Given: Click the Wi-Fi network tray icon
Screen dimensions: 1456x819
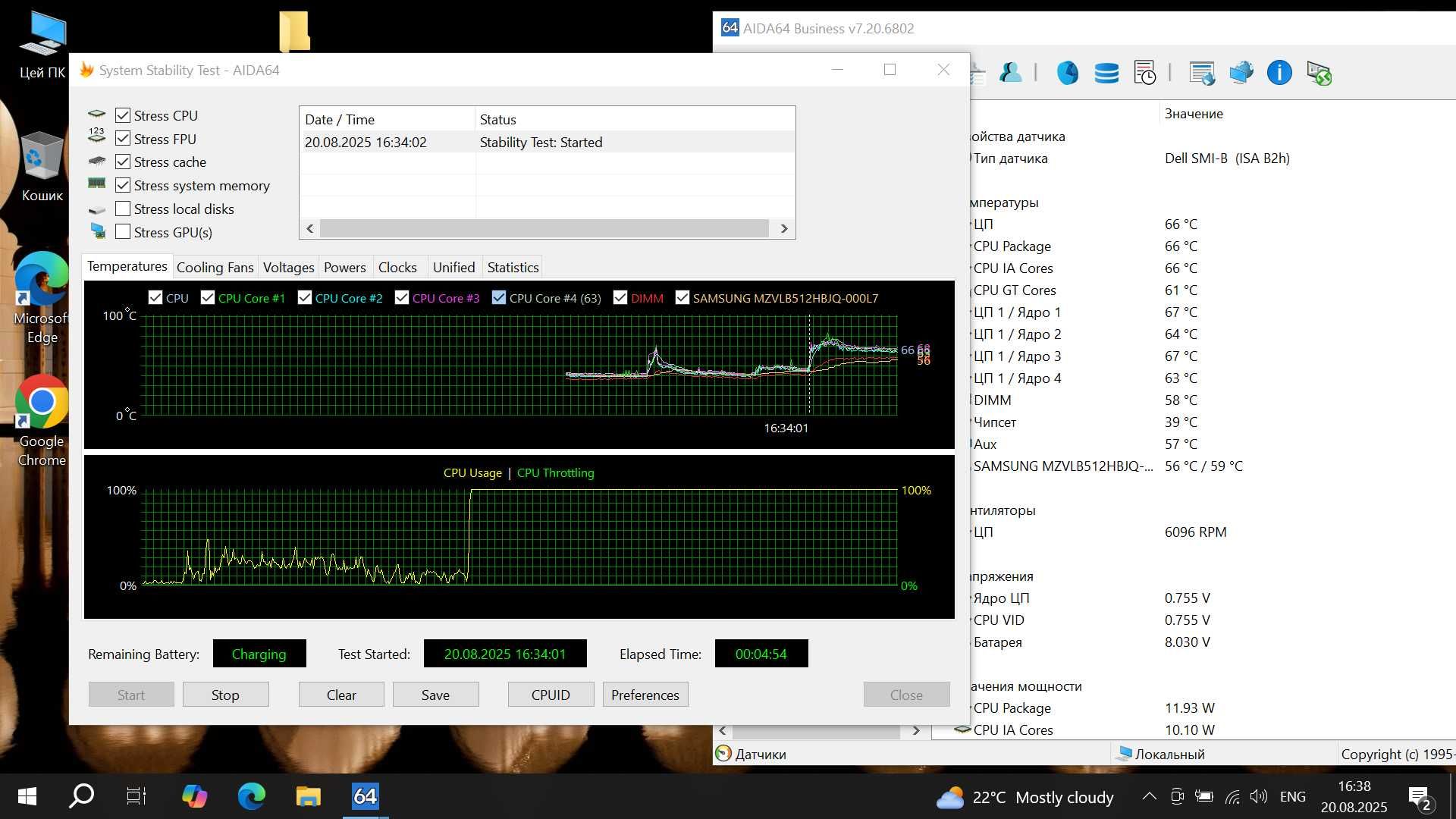Looking at the screenshot, I should click(x=1232, y=796).
